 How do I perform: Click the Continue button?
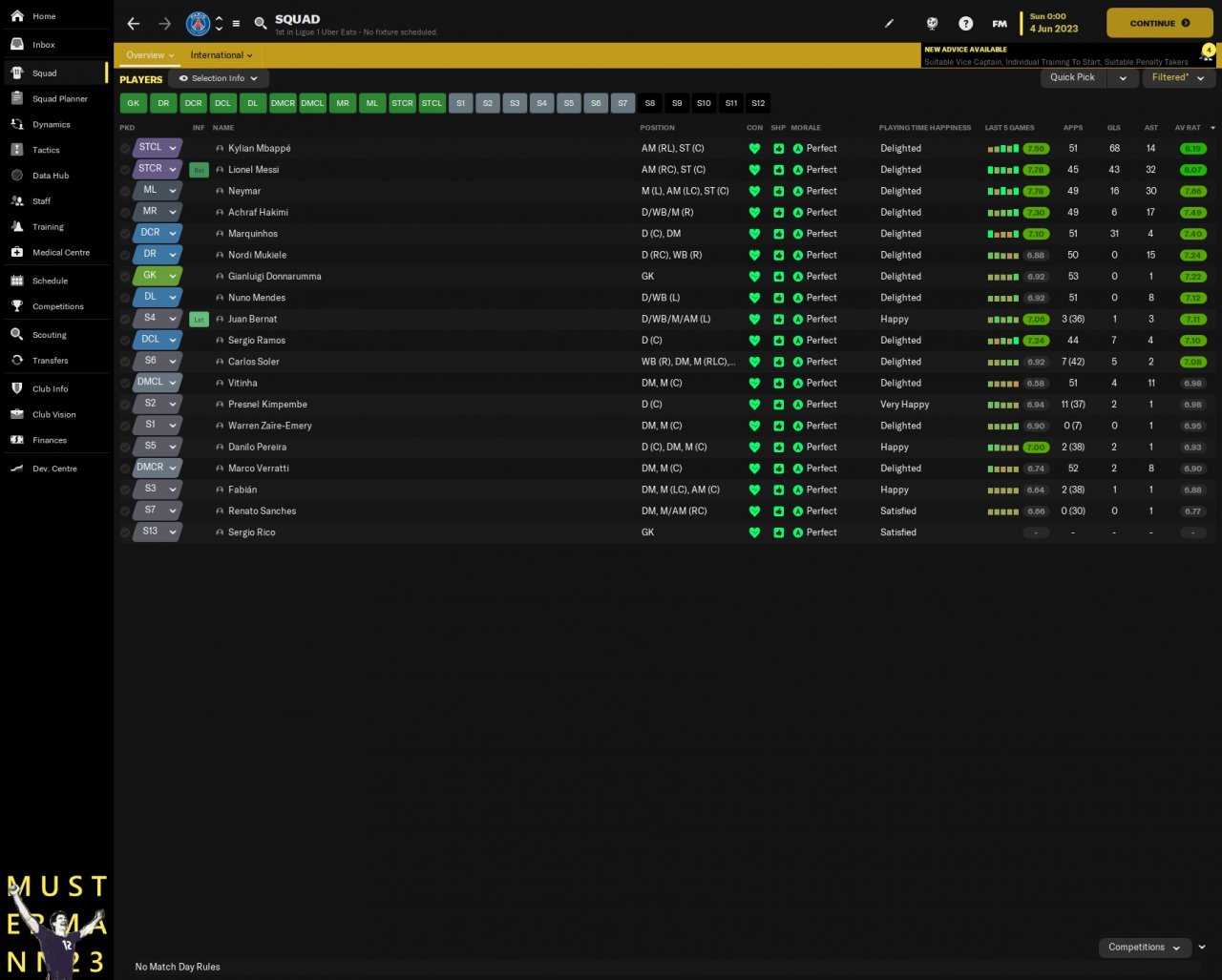click(1159, 23)
